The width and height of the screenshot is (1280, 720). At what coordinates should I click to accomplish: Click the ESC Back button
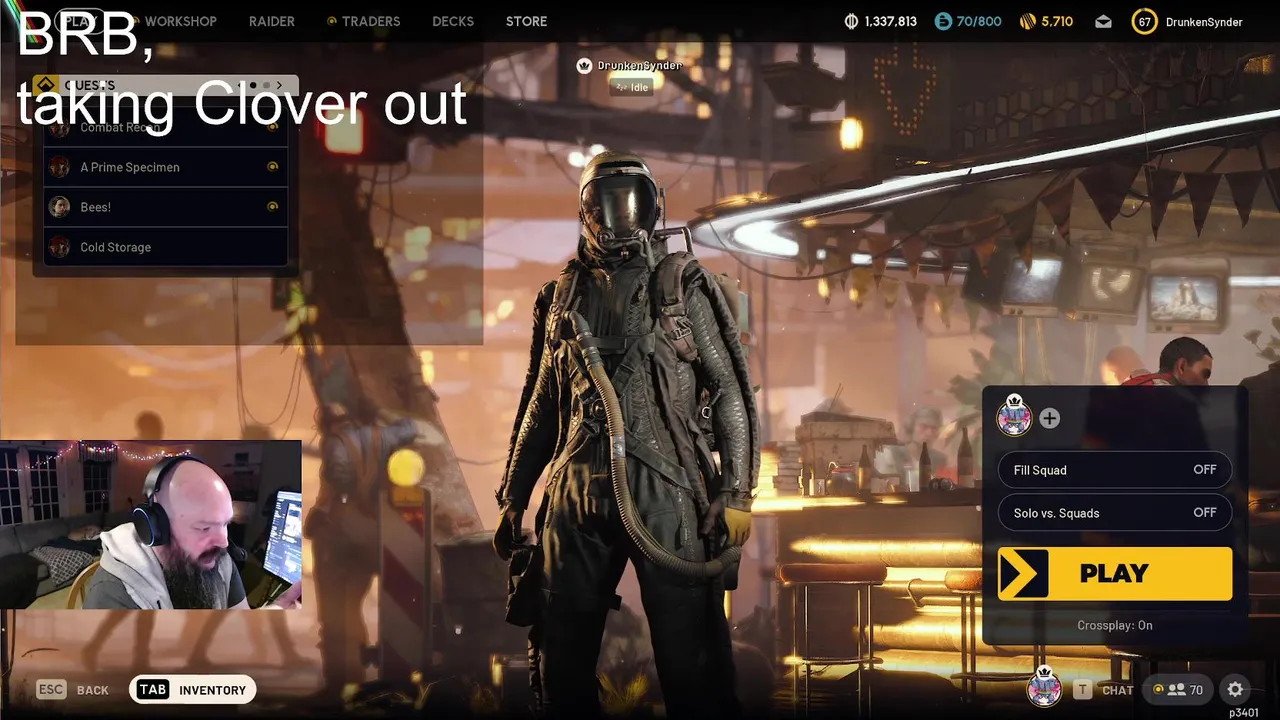[x=72, y=690]
